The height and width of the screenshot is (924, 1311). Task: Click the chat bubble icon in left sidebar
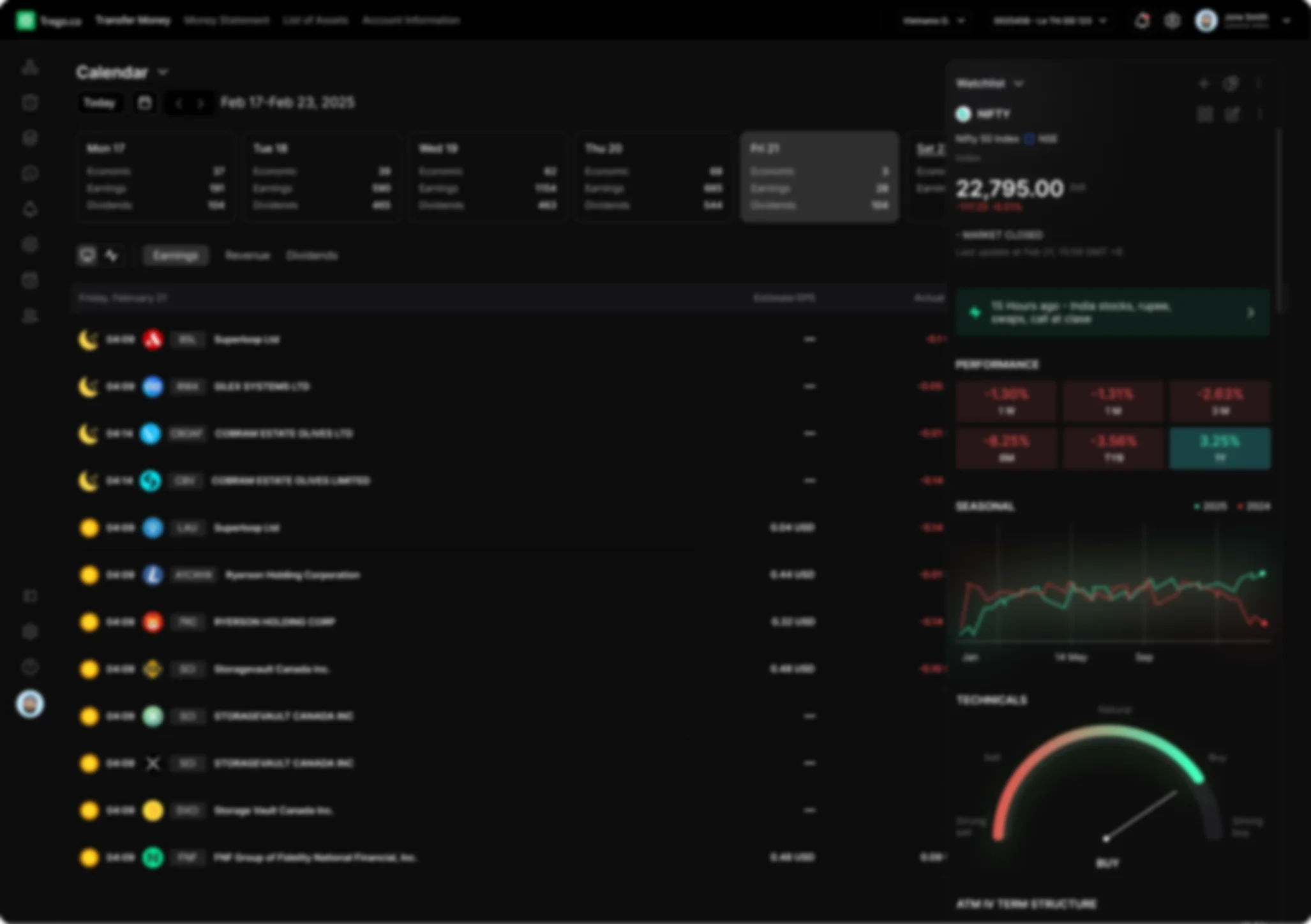(30, 173)
